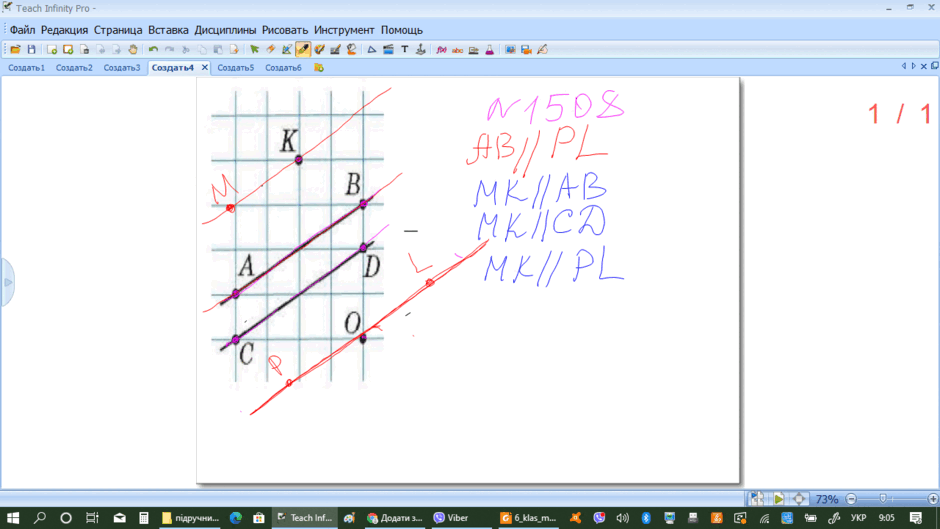Click the Redo arrow icon

[x=170, y=50]
